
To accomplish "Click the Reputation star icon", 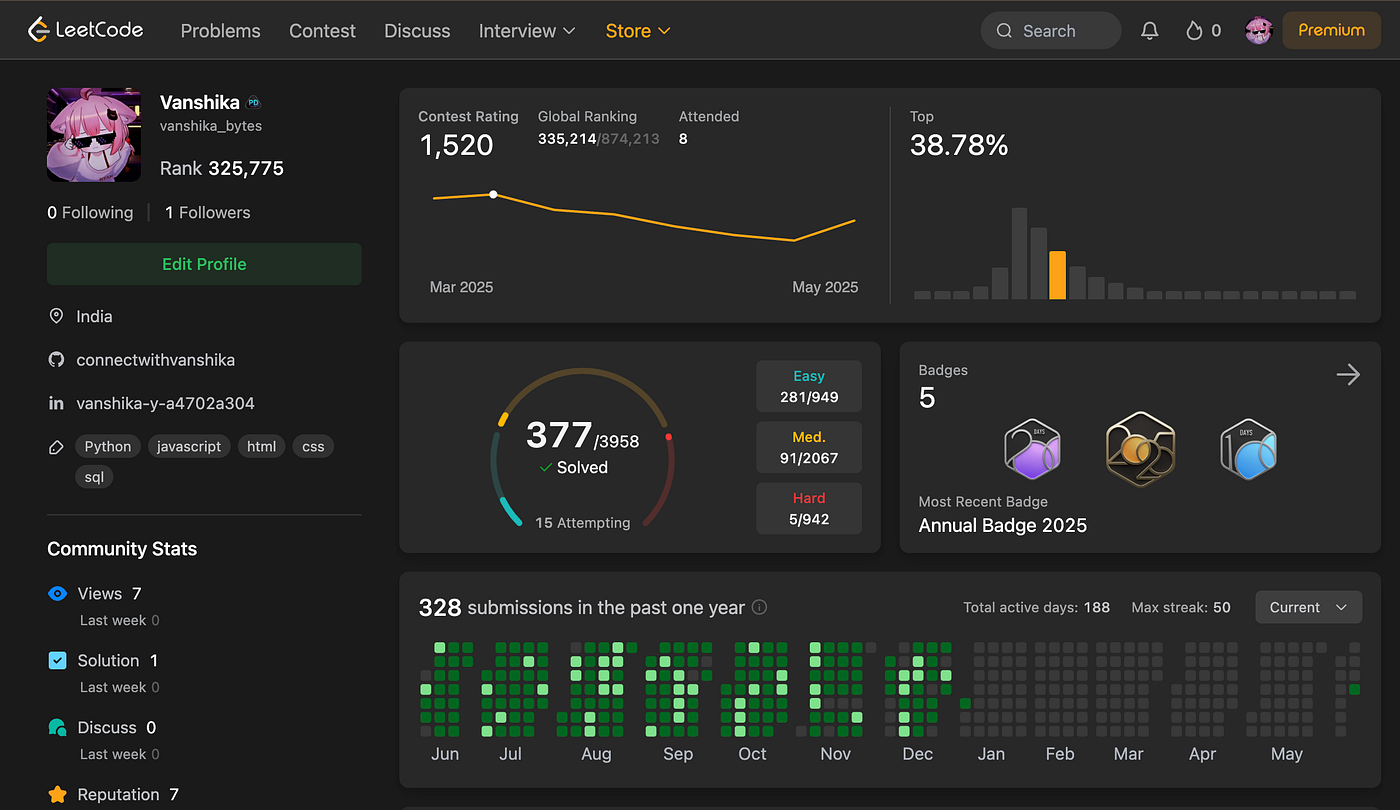I will click(58, 795).
